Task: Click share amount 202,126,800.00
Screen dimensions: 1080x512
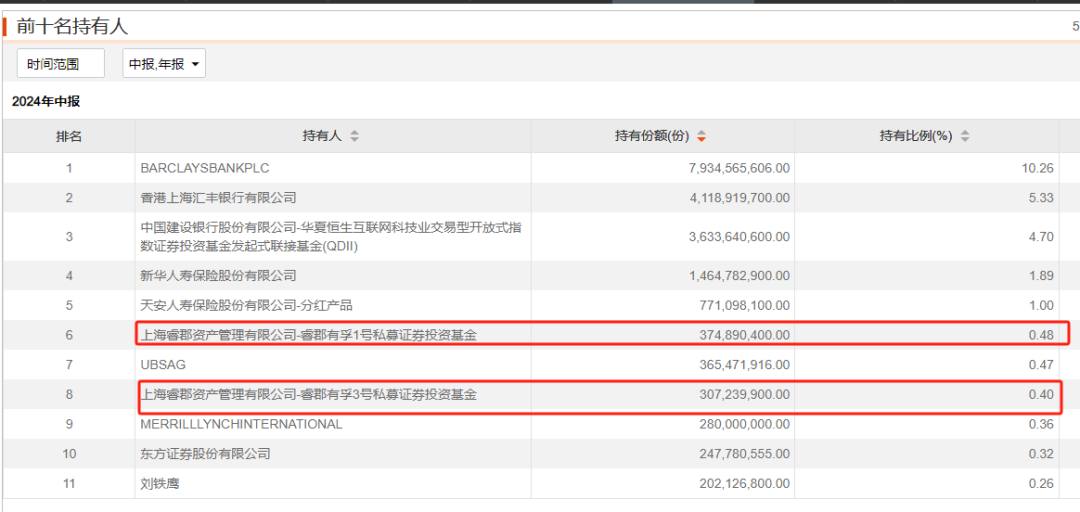Action: [x=746, y=484]
